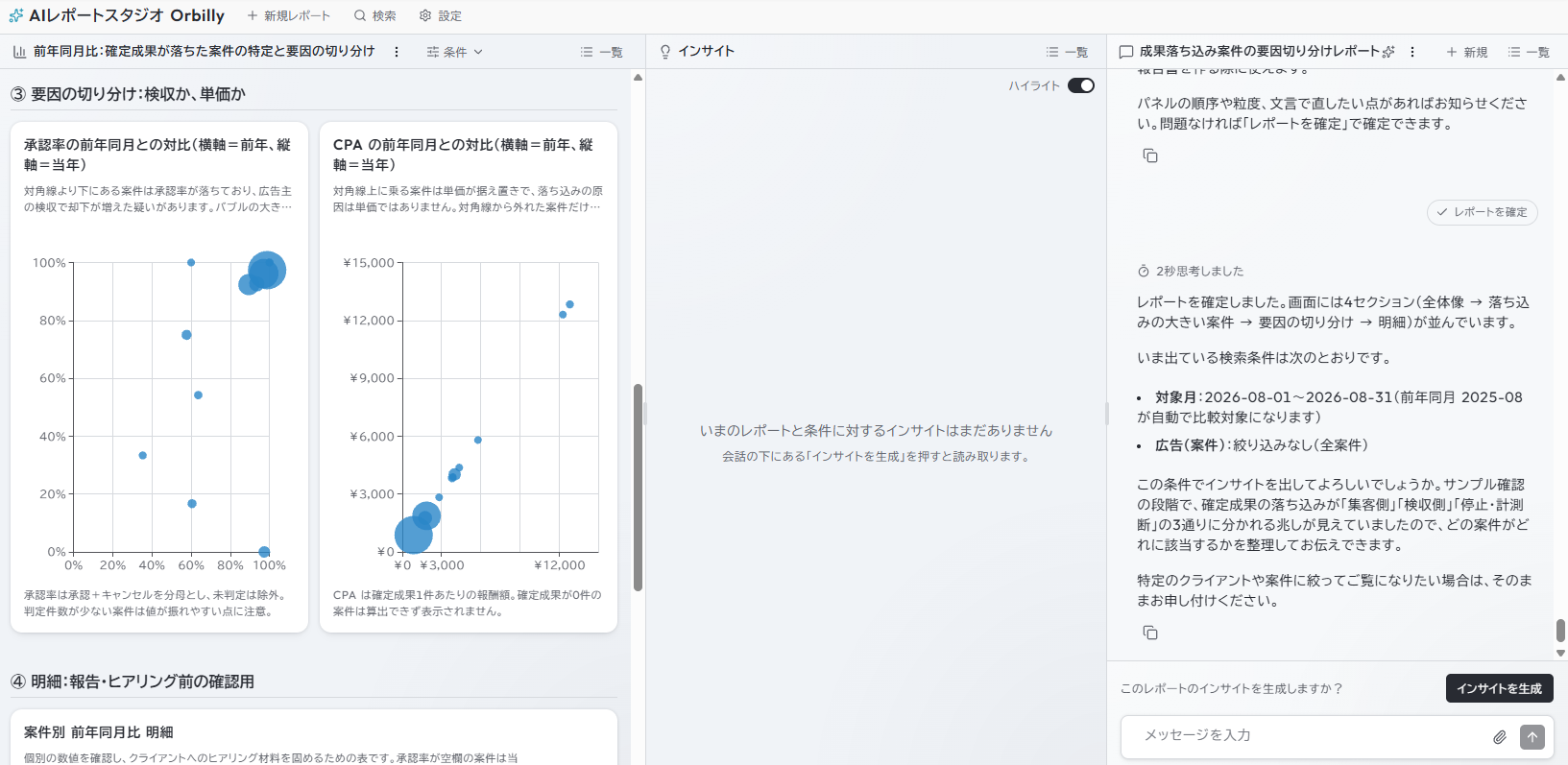
Task: Click the chat bubble icon in the conversation header
Action: point(1126,52)
